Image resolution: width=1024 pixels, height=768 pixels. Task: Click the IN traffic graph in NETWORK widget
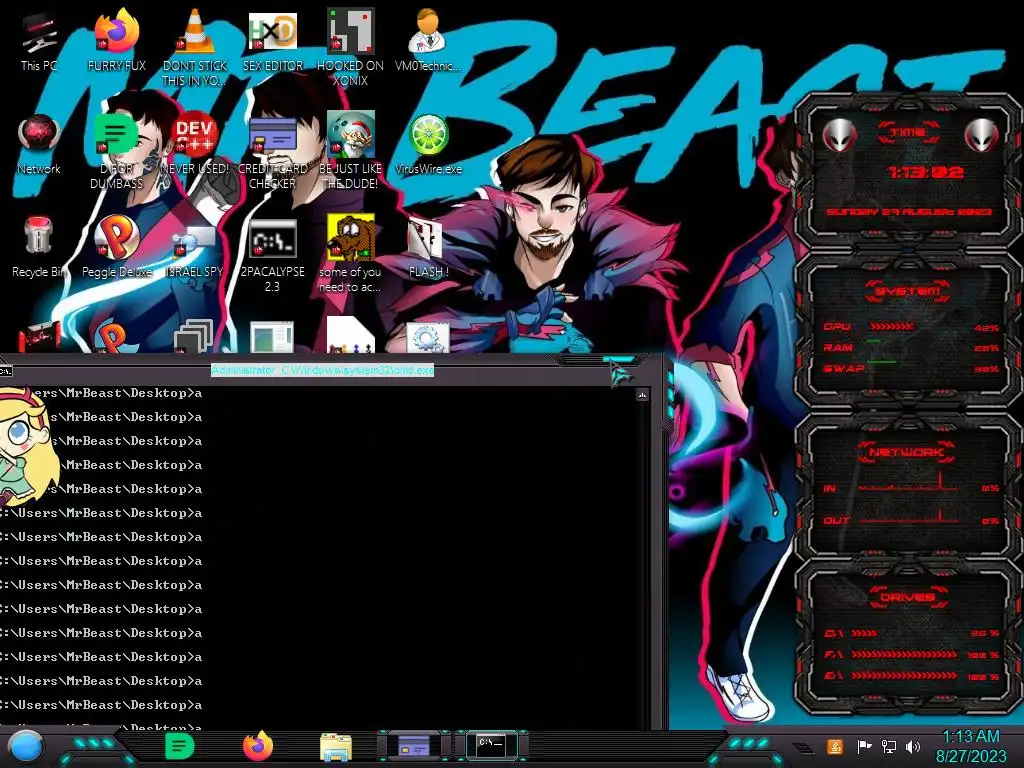909,482
